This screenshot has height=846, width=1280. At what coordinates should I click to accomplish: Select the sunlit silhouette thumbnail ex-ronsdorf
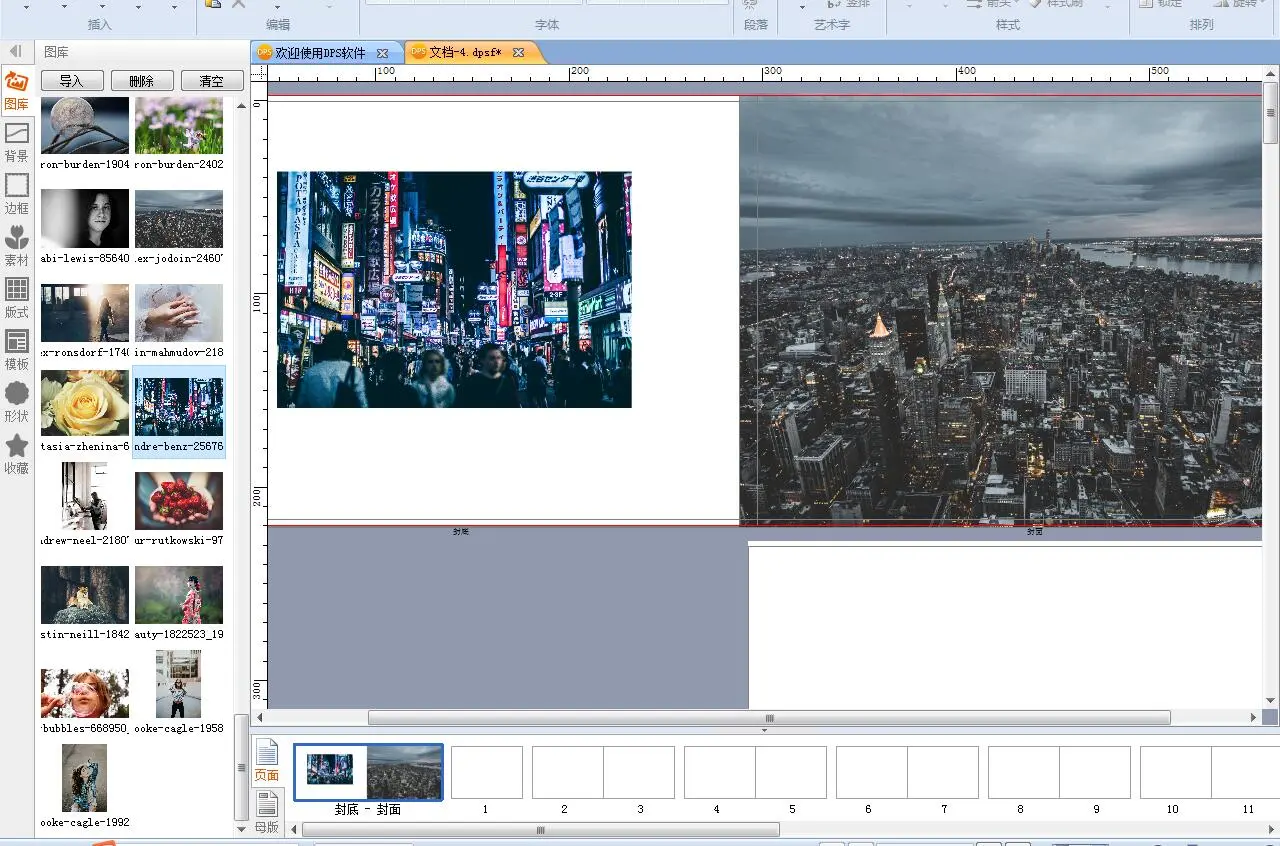pos(85,313)
